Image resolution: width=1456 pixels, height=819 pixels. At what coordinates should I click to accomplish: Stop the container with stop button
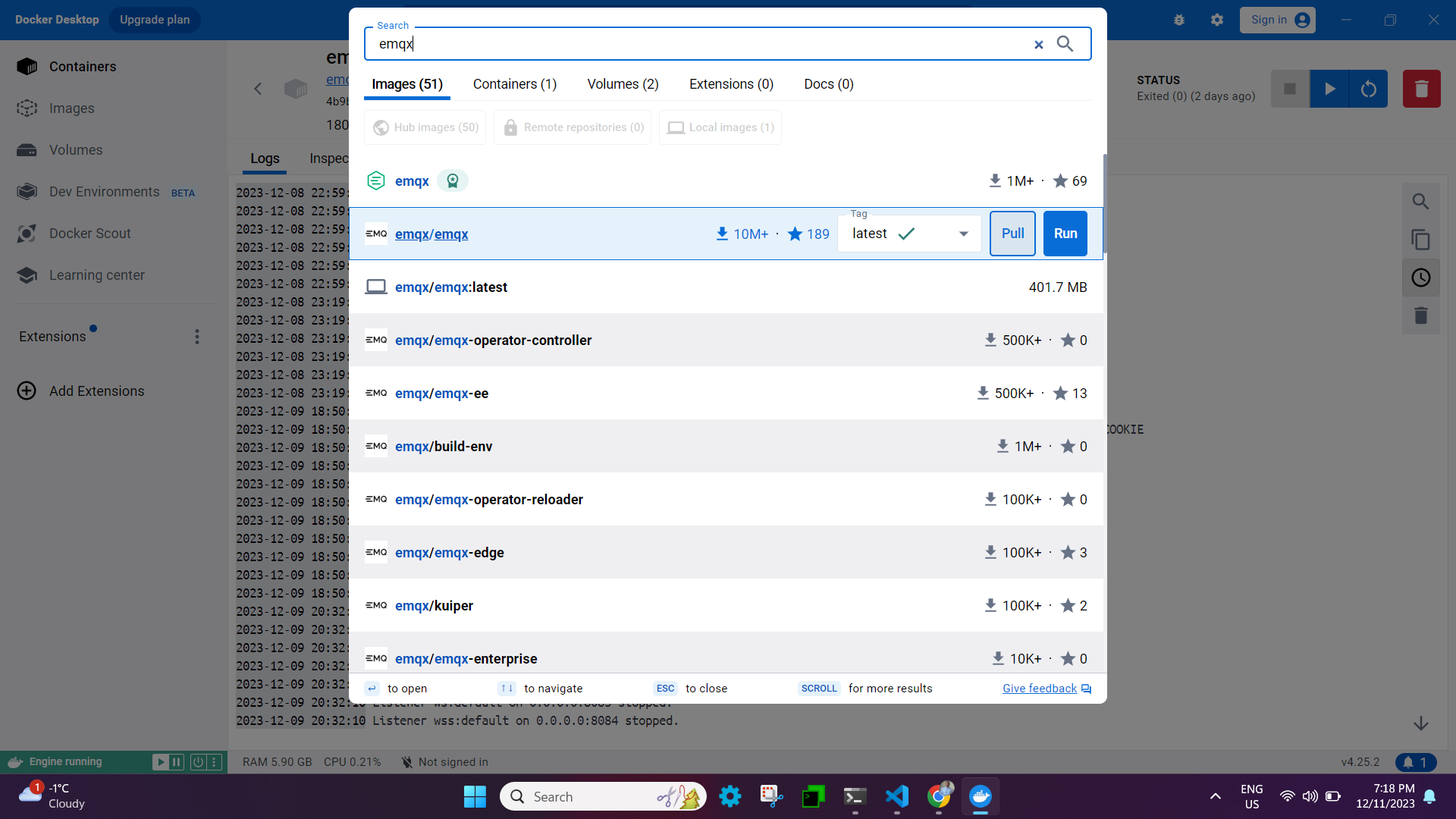pos(1290,89)
